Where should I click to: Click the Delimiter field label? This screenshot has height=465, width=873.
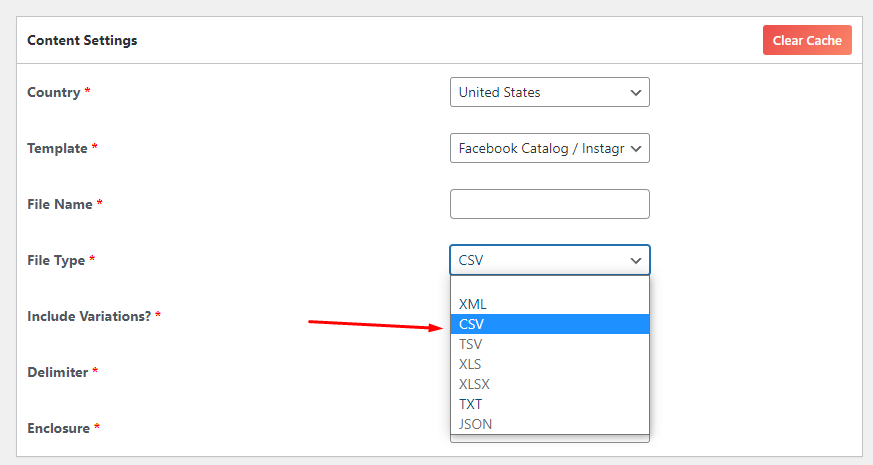pos(58,372)
